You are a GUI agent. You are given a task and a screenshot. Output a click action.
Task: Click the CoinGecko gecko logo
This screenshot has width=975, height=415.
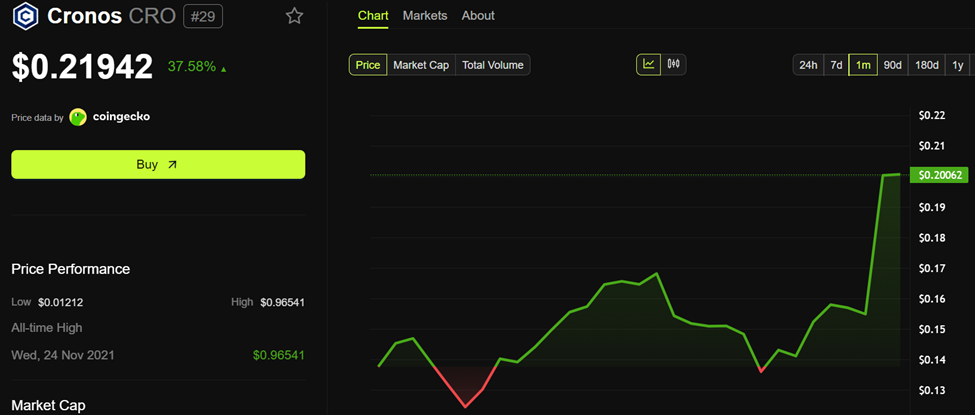point(78,117)
